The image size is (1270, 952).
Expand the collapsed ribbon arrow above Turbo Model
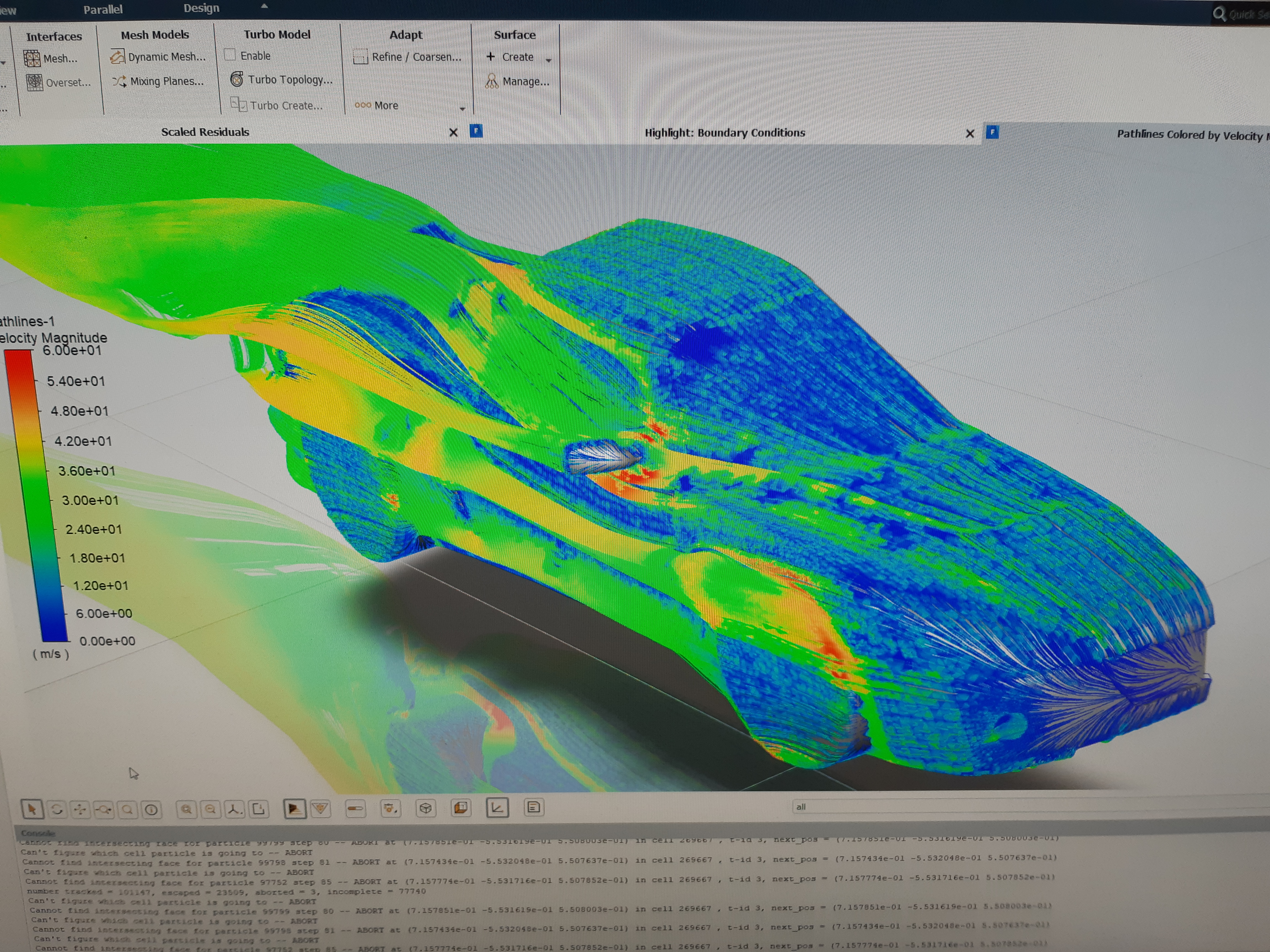(x=264, y=6)
